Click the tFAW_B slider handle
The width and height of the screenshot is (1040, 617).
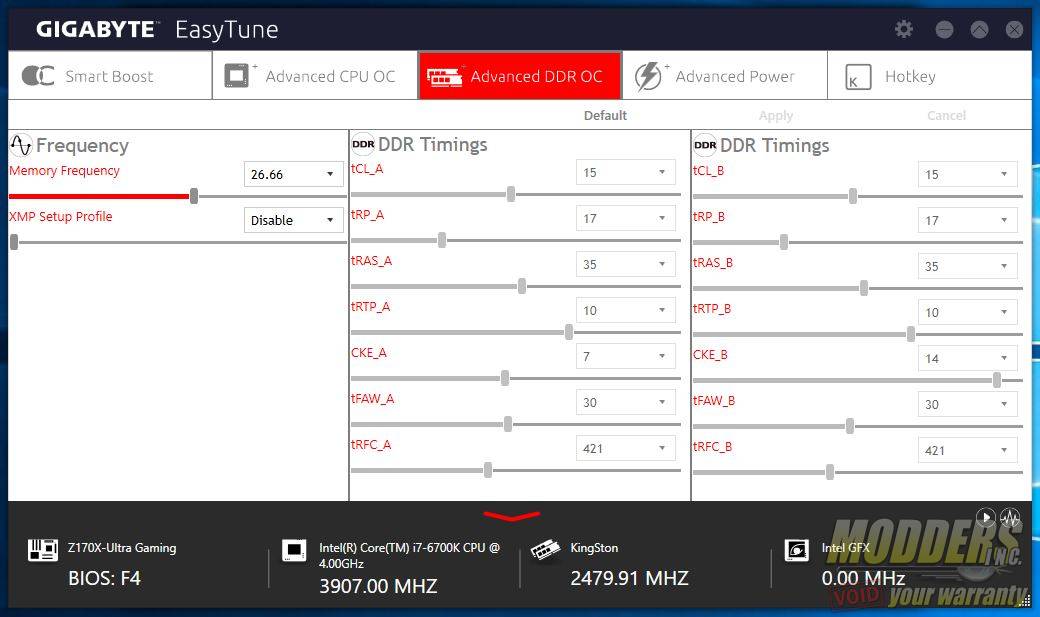(x=850, y=426)
